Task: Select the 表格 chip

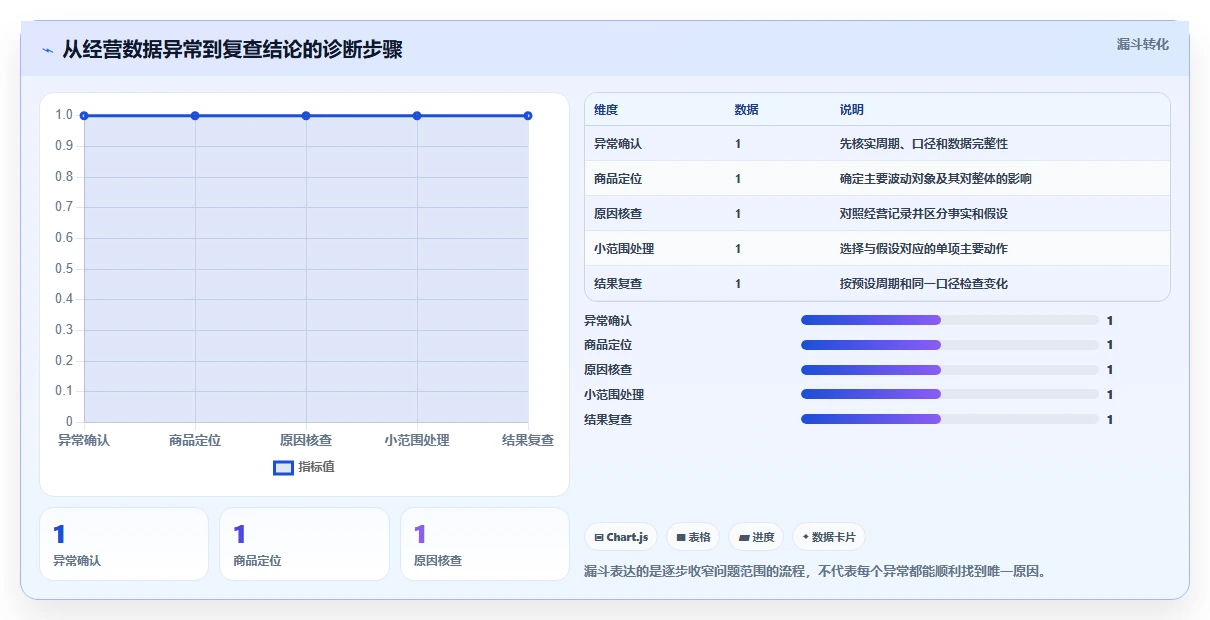Action: [x=693, y=537]
